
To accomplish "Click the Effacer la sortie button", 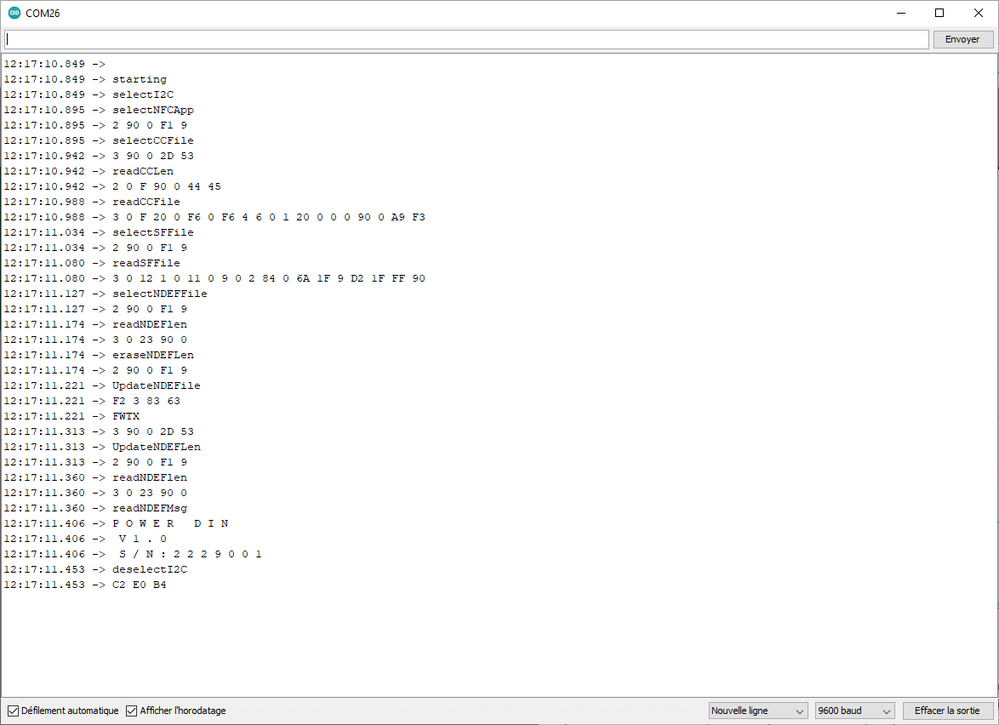I will pyautogui.click(x=947, y=711).
